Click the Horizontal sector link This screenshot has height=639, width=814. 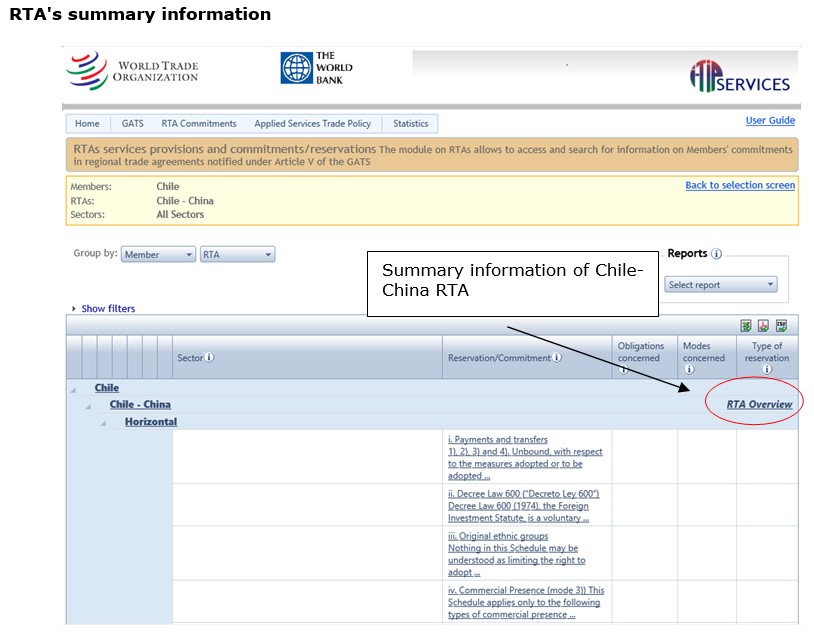pos(151,422)
